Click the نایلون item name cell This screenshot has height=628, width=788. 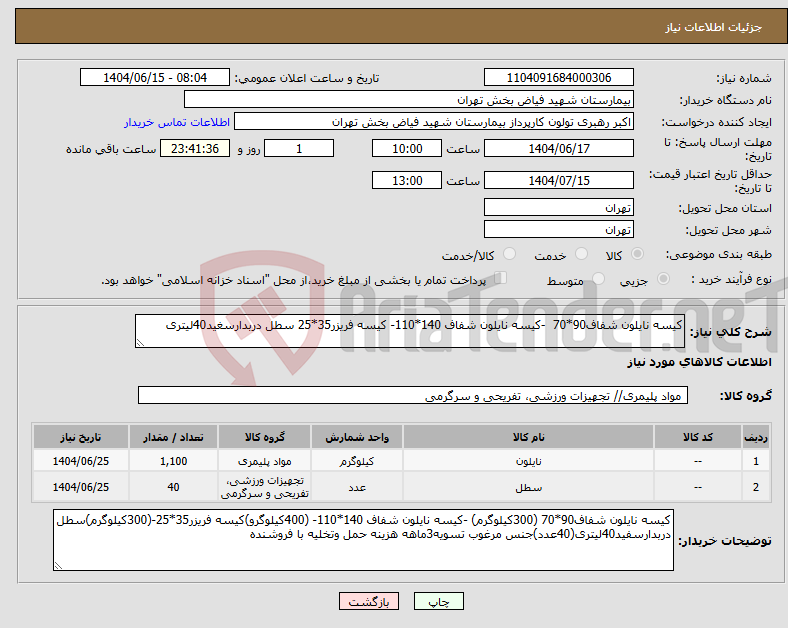(x=528, y=461)
